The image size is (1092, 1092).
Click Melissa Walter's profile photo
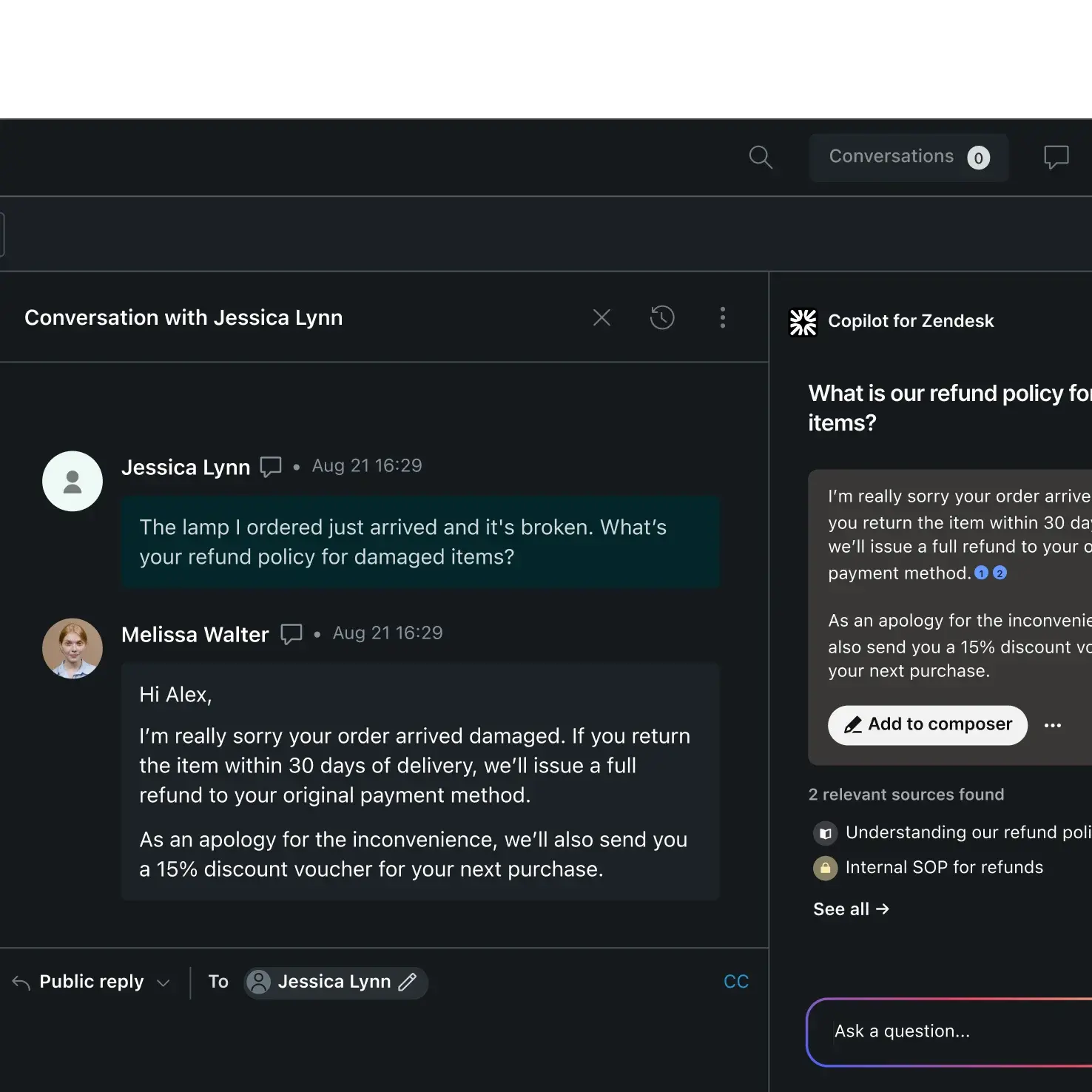pyautogui.click(x=73, y=649)
